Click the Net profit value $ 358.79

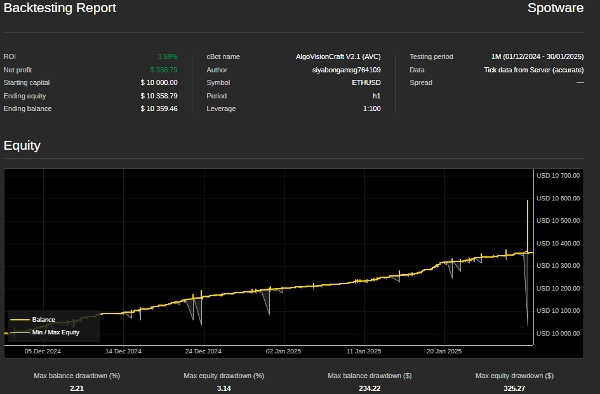pyautogui.click(x=164, y=70)
